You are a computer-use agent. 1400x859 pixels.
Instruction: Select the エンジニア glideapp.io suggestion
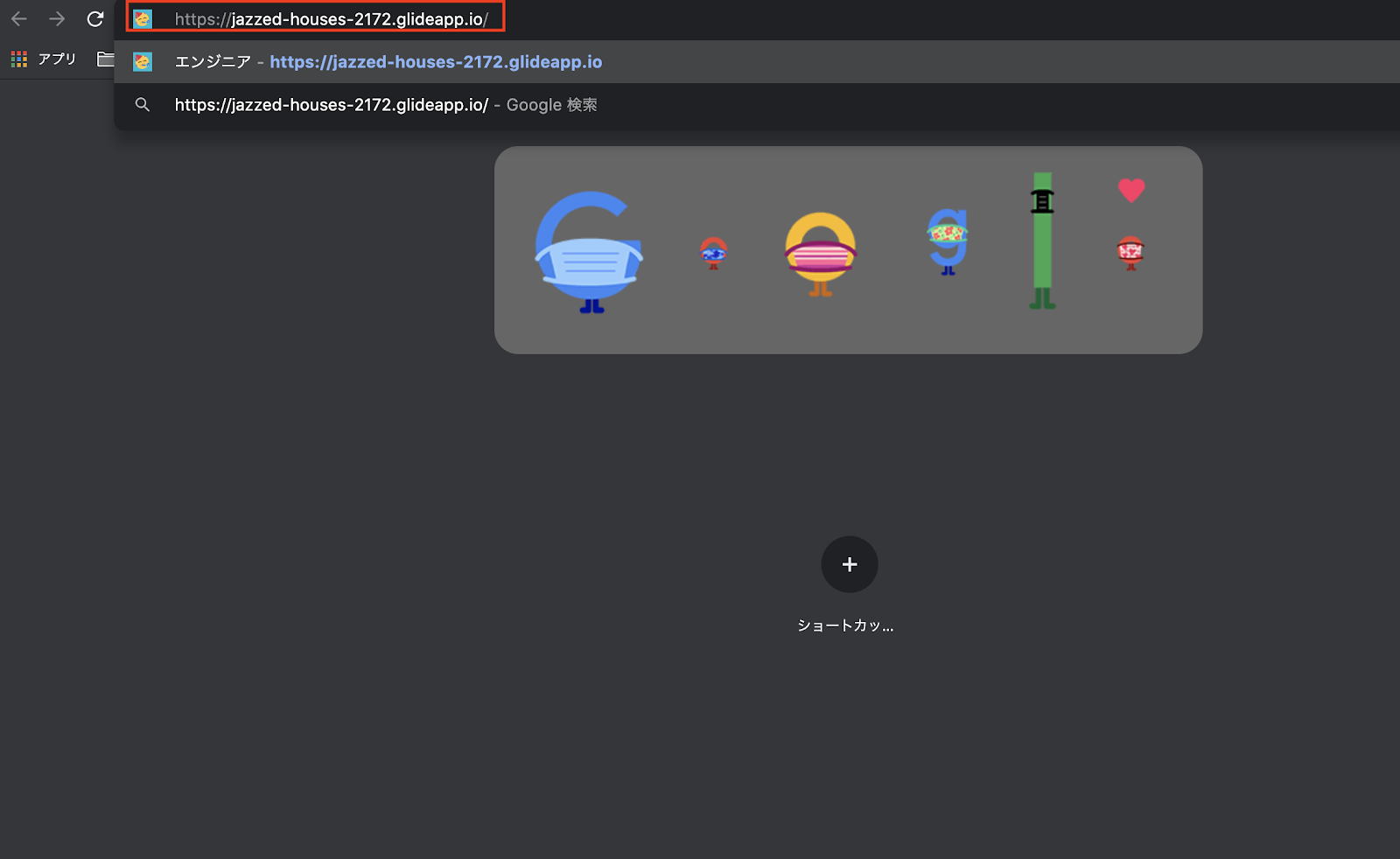[x=757, y=62]
